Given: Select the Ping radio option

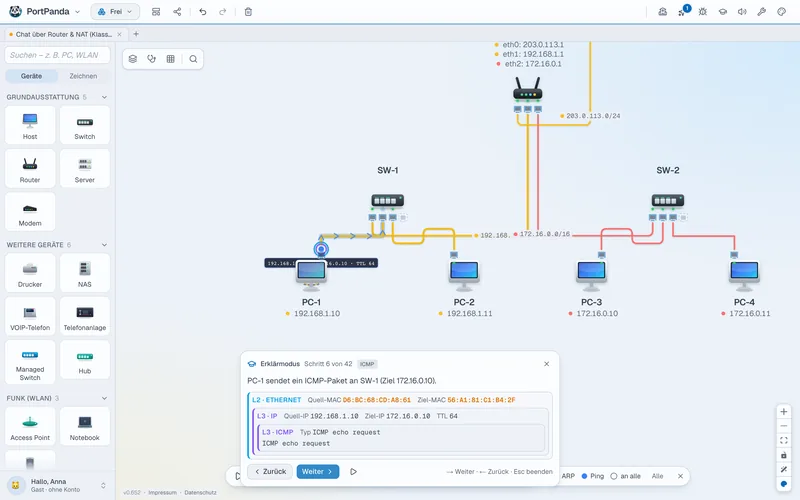Looking at the screenshot, I should pyautogui.click(x=593, y=476).
